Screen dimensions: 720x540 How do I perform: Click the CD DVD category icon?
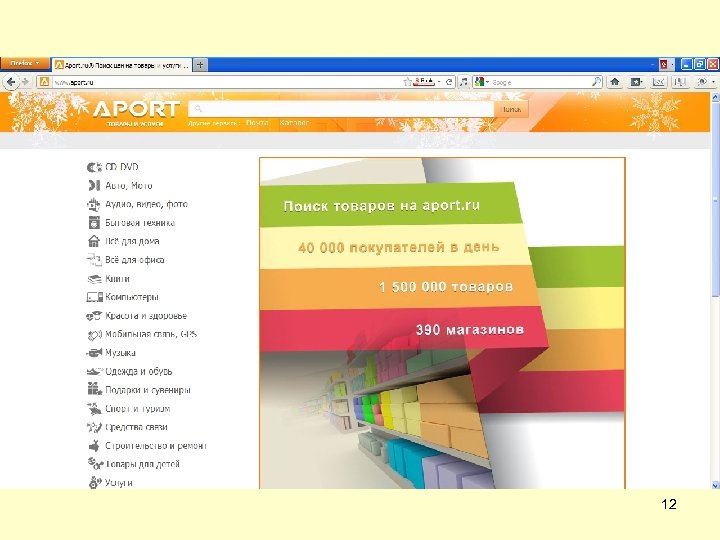[94, 167]
